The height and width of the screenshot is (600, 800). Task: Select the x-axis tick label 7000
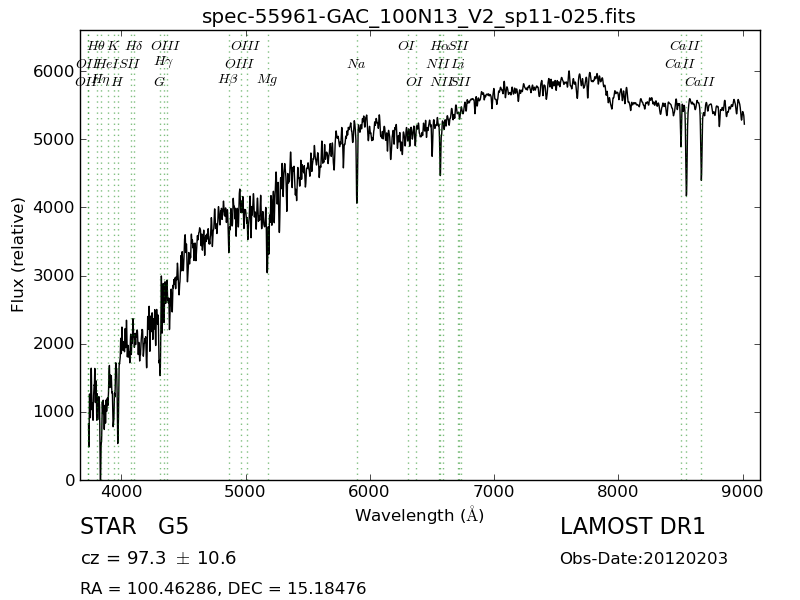(x=494, y=492)
